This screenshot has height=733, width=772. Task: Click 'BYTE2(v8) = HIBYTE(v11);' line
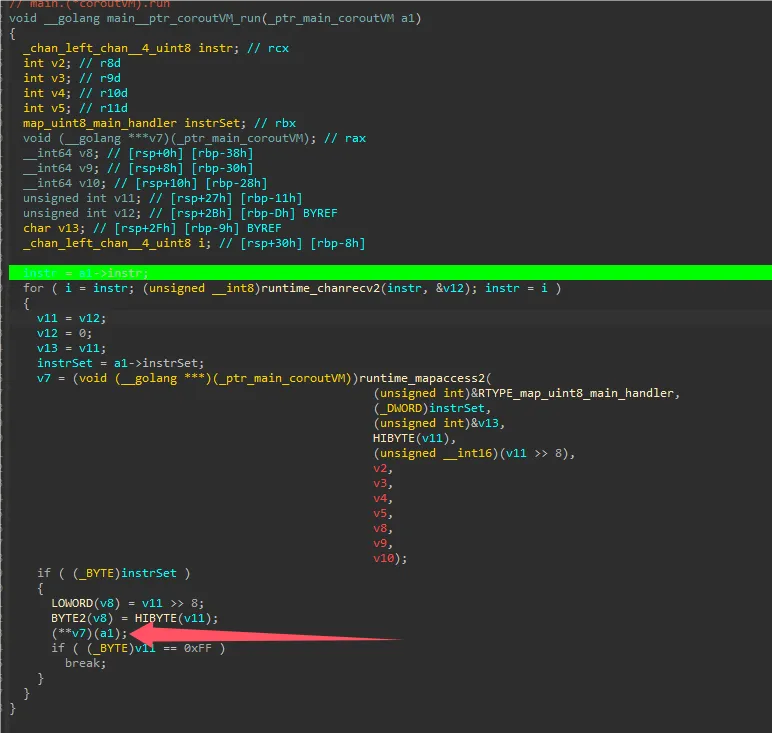134,618
